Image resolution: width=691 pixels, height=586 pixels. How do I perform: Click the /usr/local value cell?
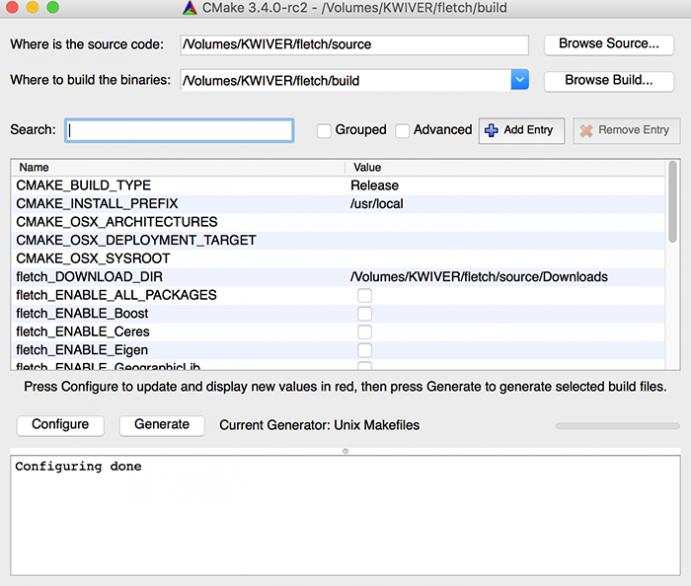pyautogui.click(x=377, y=204)
